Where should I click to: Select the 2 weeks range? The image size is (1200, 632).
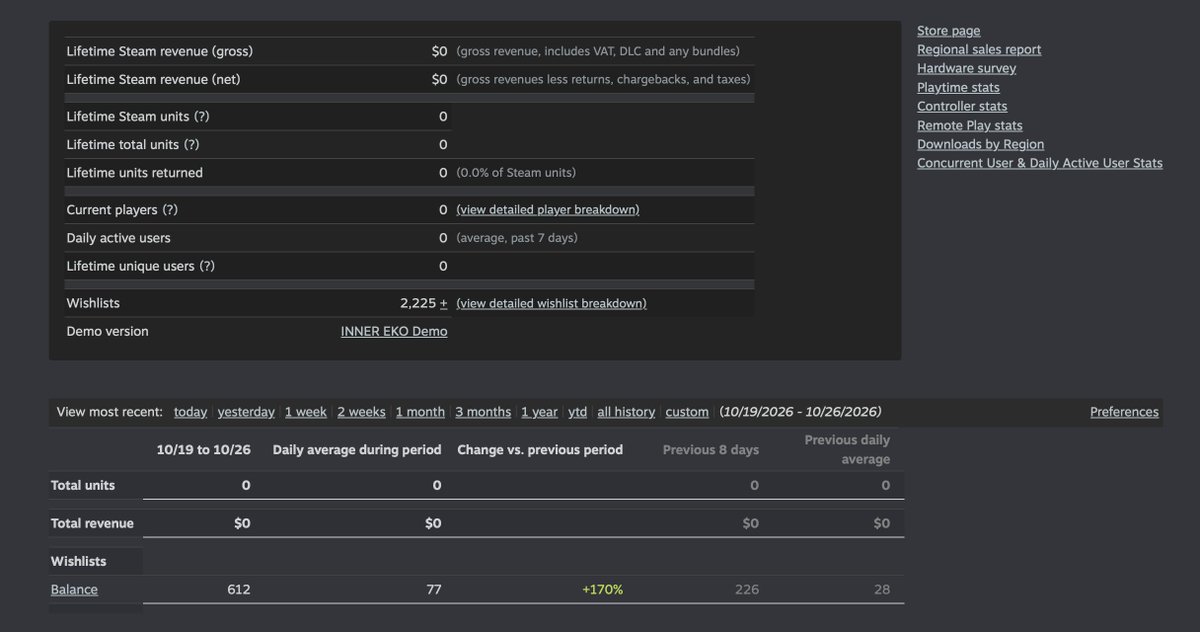(x=361, y=412)
